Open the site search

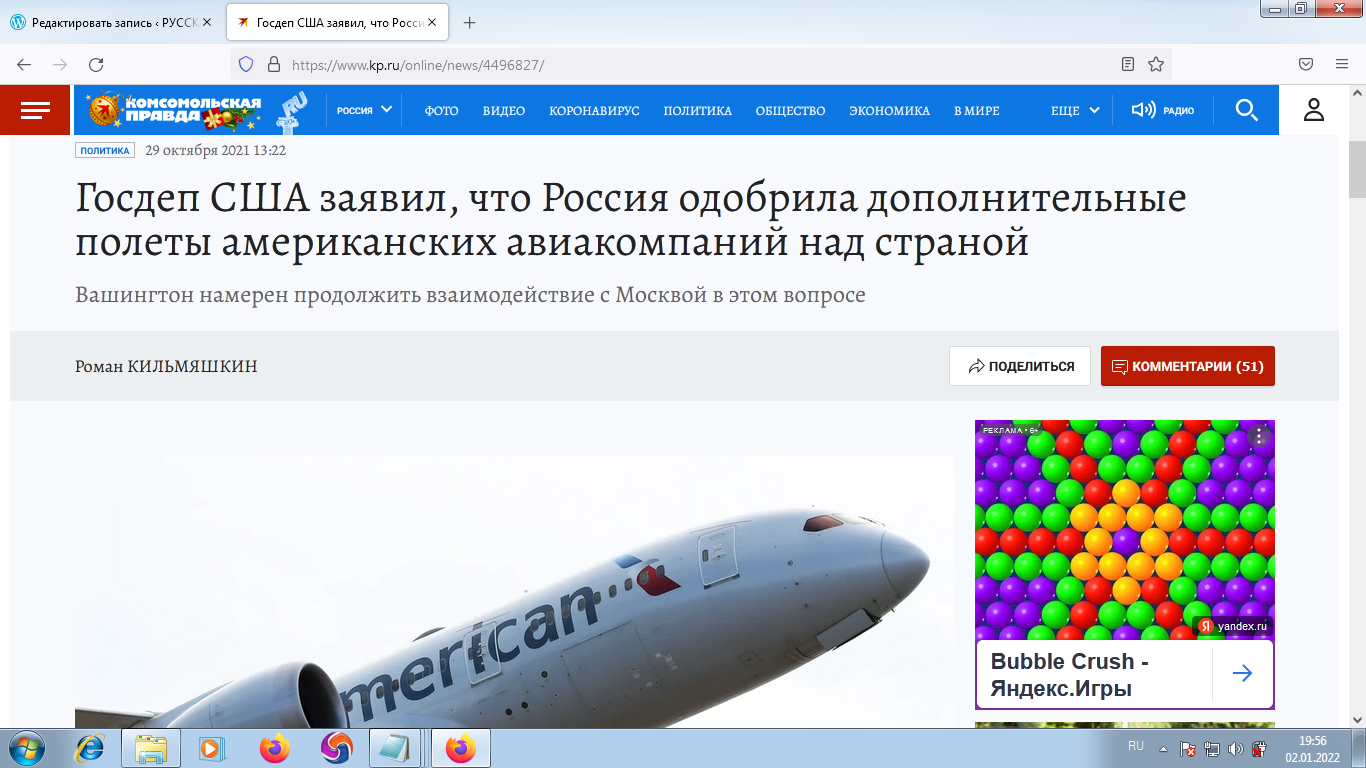point(1246,110)
